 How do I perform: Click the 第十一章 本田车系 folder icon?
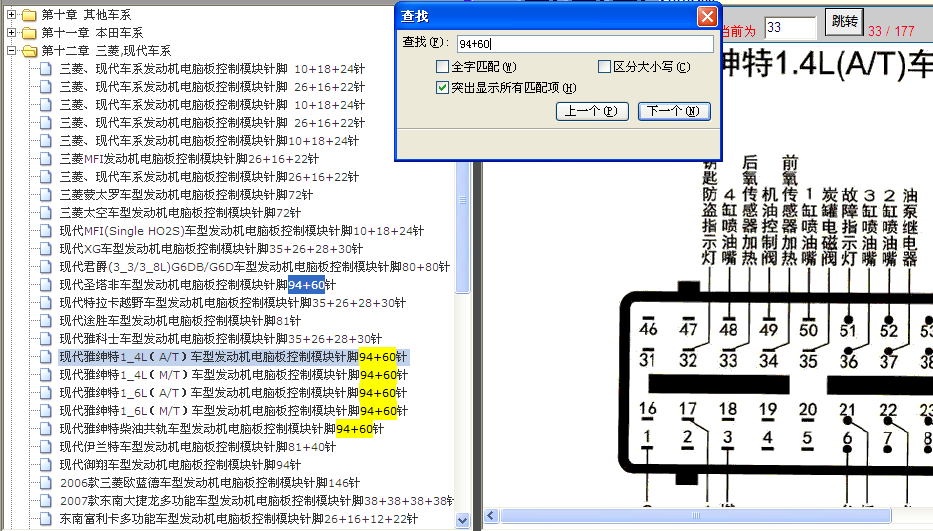tap(29, 33)
